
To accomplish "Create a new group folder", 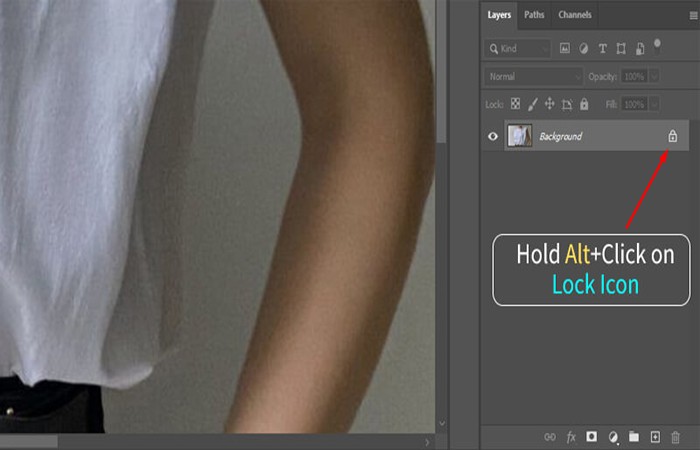I will [634, 437].
